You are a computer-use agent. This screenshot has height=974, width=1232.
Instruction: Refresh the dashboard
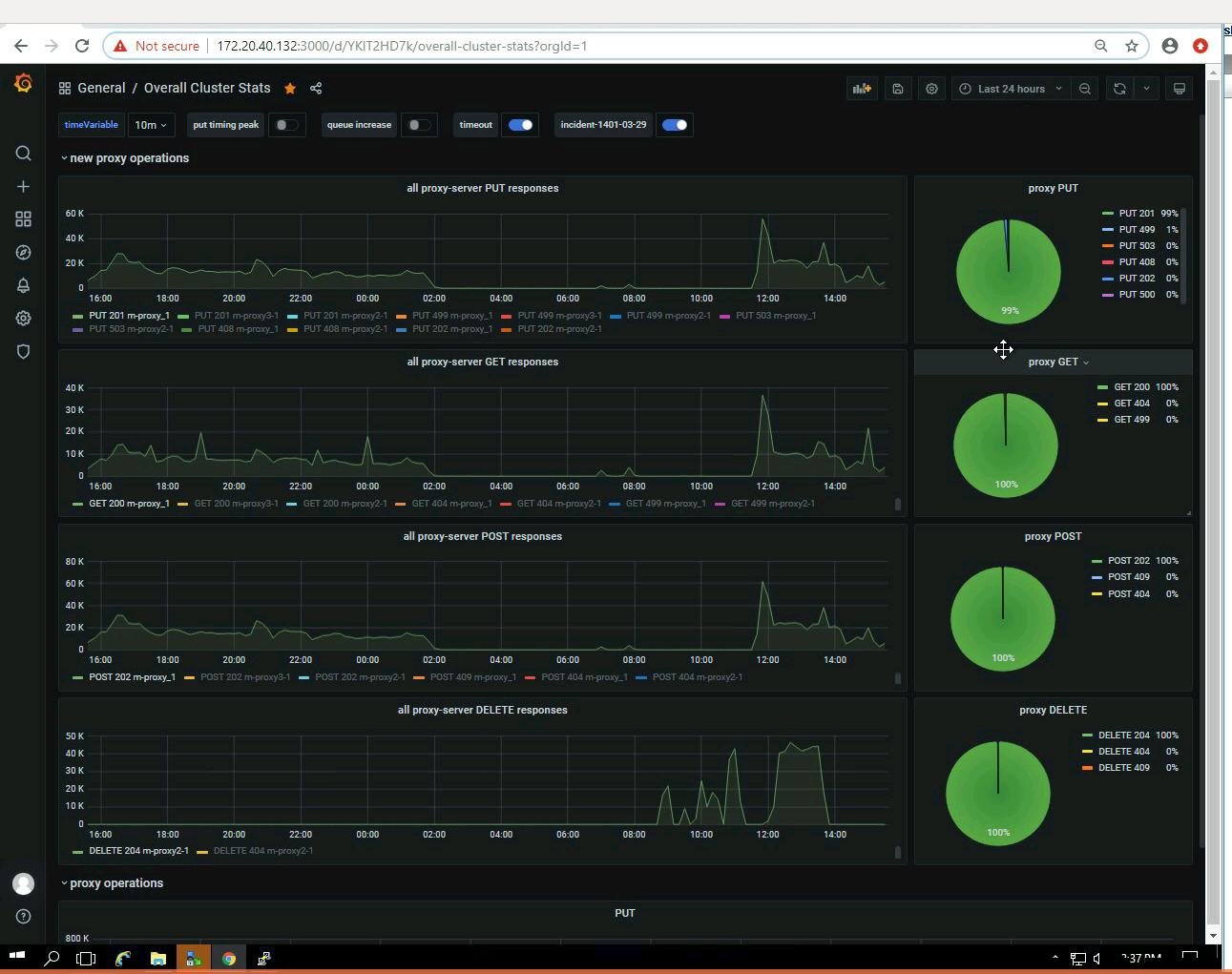point(1119,89)
